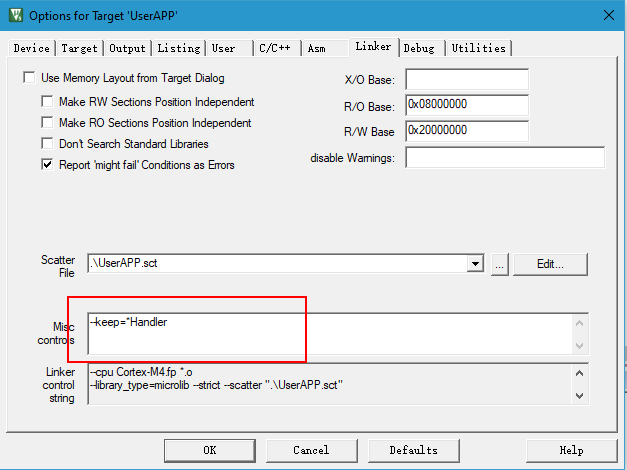
Task: Check Make RW Sections Position Independent
Action: (x=47, y=102)
